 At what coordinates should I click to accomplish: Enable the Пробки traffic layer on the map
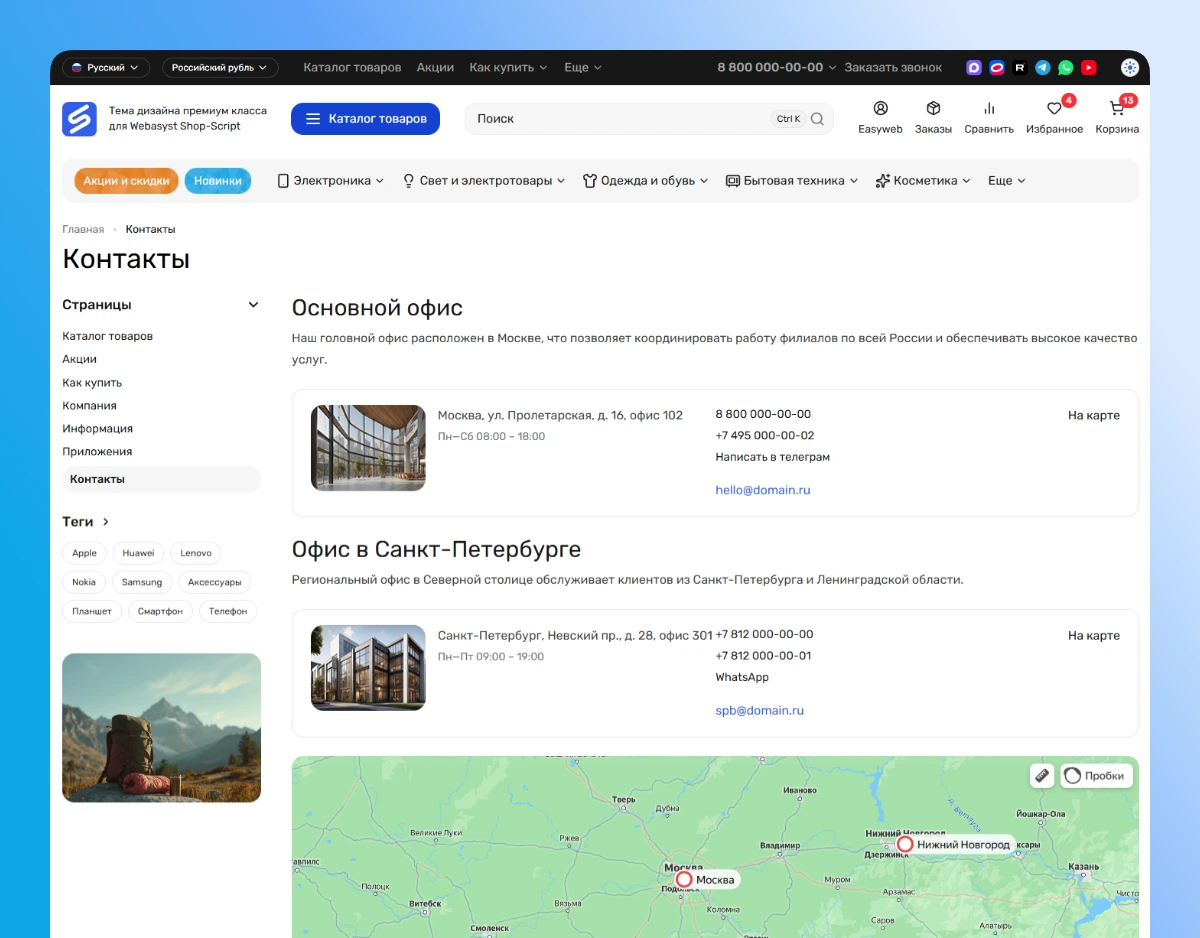tap(1096, 775)
